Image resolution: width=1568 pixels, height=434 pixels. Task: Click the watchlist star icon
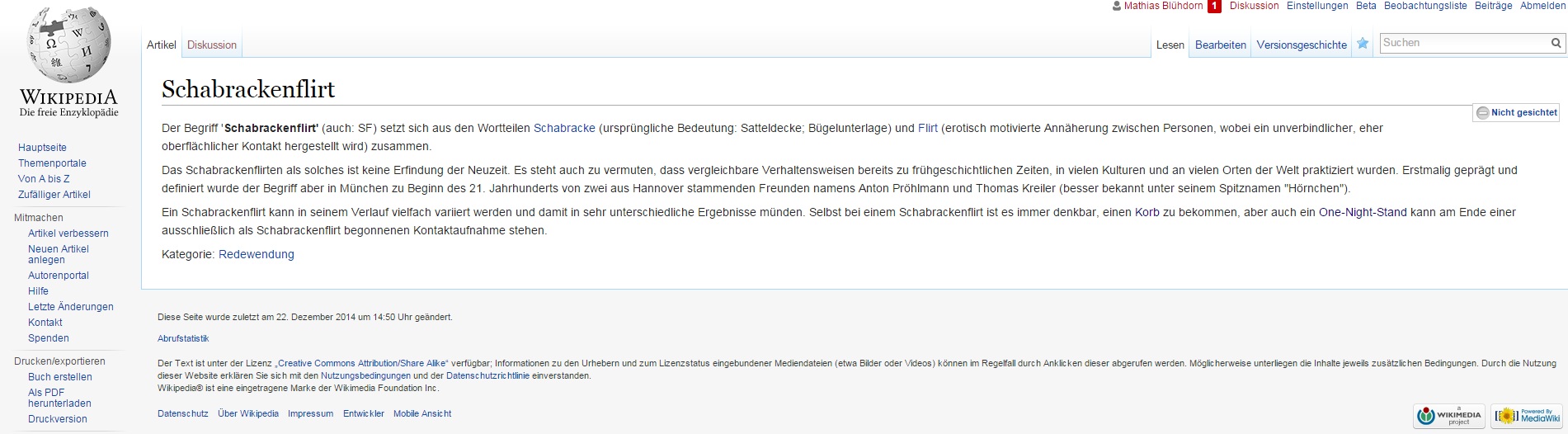coord(1363,44)
